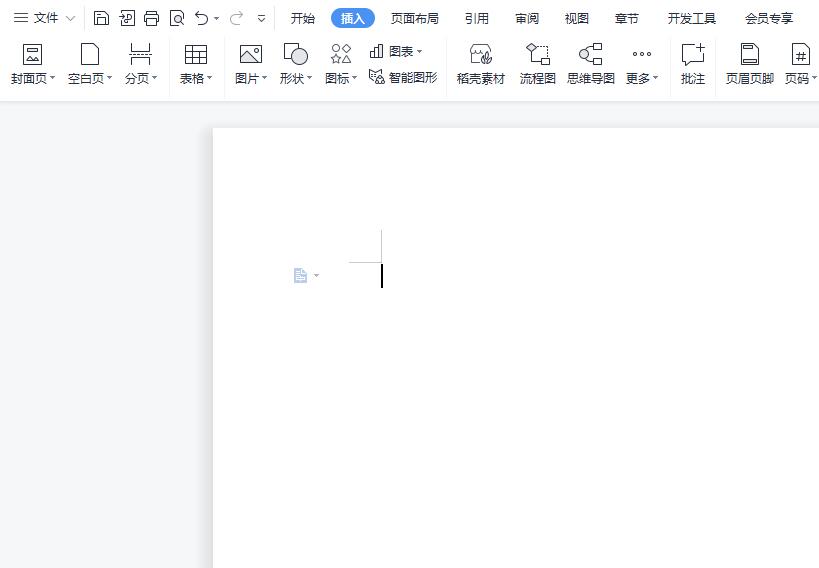Click the 表格 table icon

click(x=196, y=54)
